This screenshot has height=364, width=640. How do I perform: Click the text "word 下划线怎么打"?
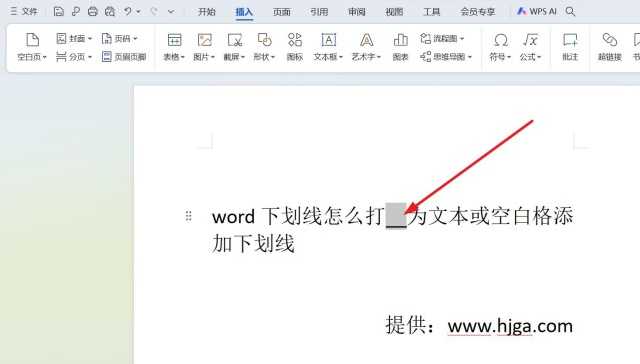point(298,216)
